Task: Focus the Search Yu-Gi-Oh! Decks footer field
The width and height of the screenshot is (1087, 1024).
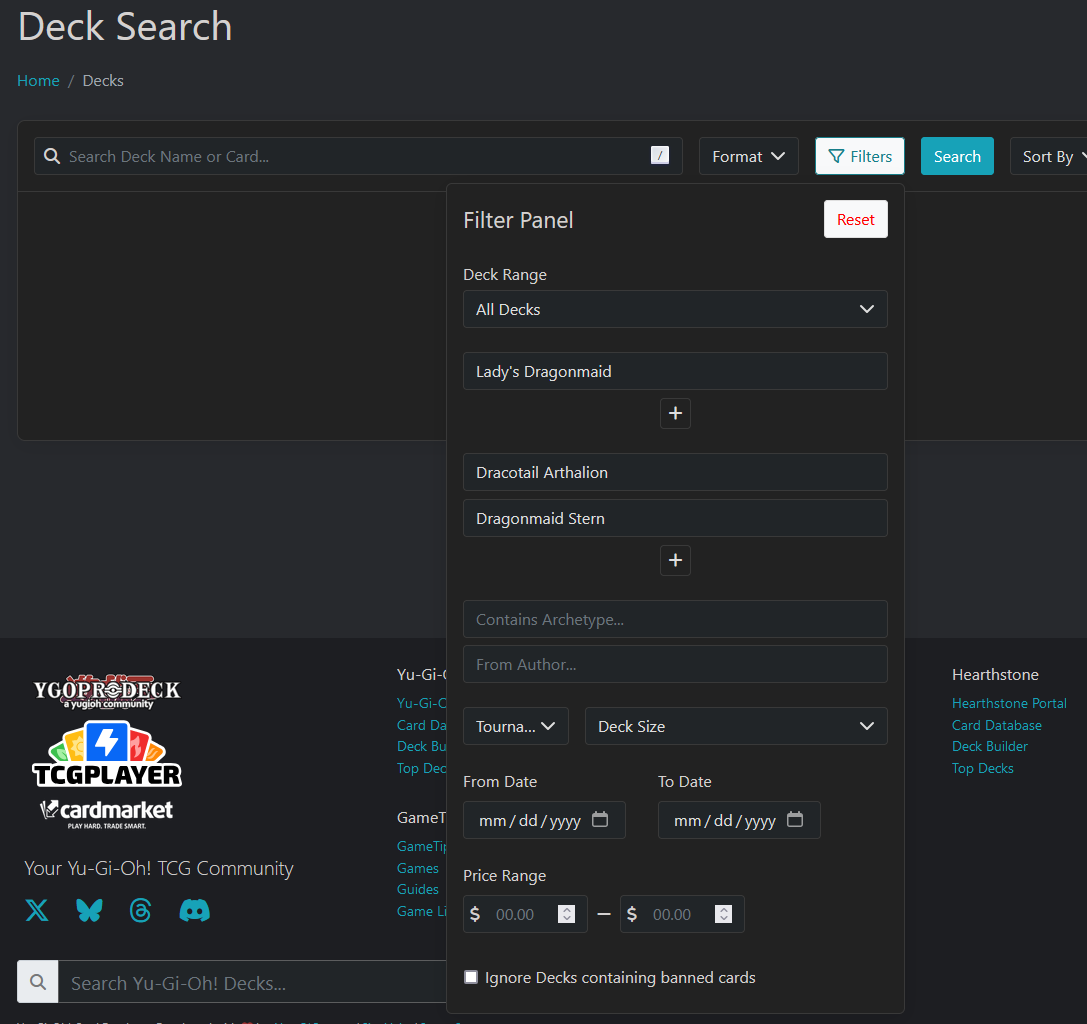Action: [x=252, y=982]
